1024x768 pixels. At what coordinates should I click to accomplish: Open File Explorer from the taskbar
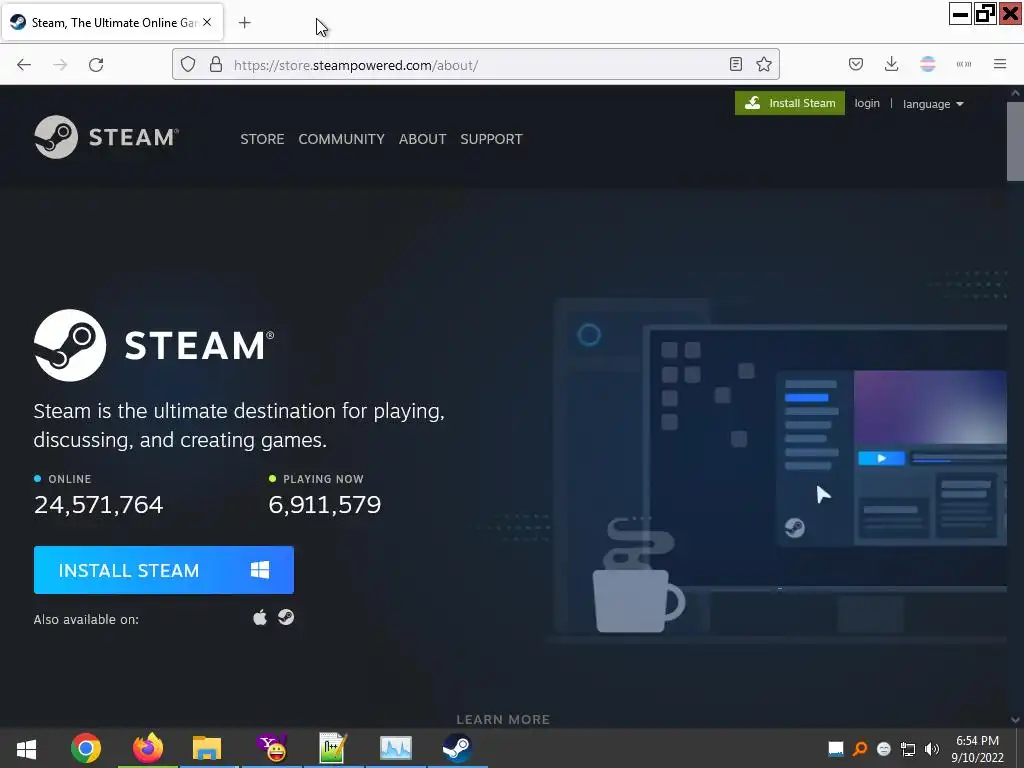coord(207,748)
